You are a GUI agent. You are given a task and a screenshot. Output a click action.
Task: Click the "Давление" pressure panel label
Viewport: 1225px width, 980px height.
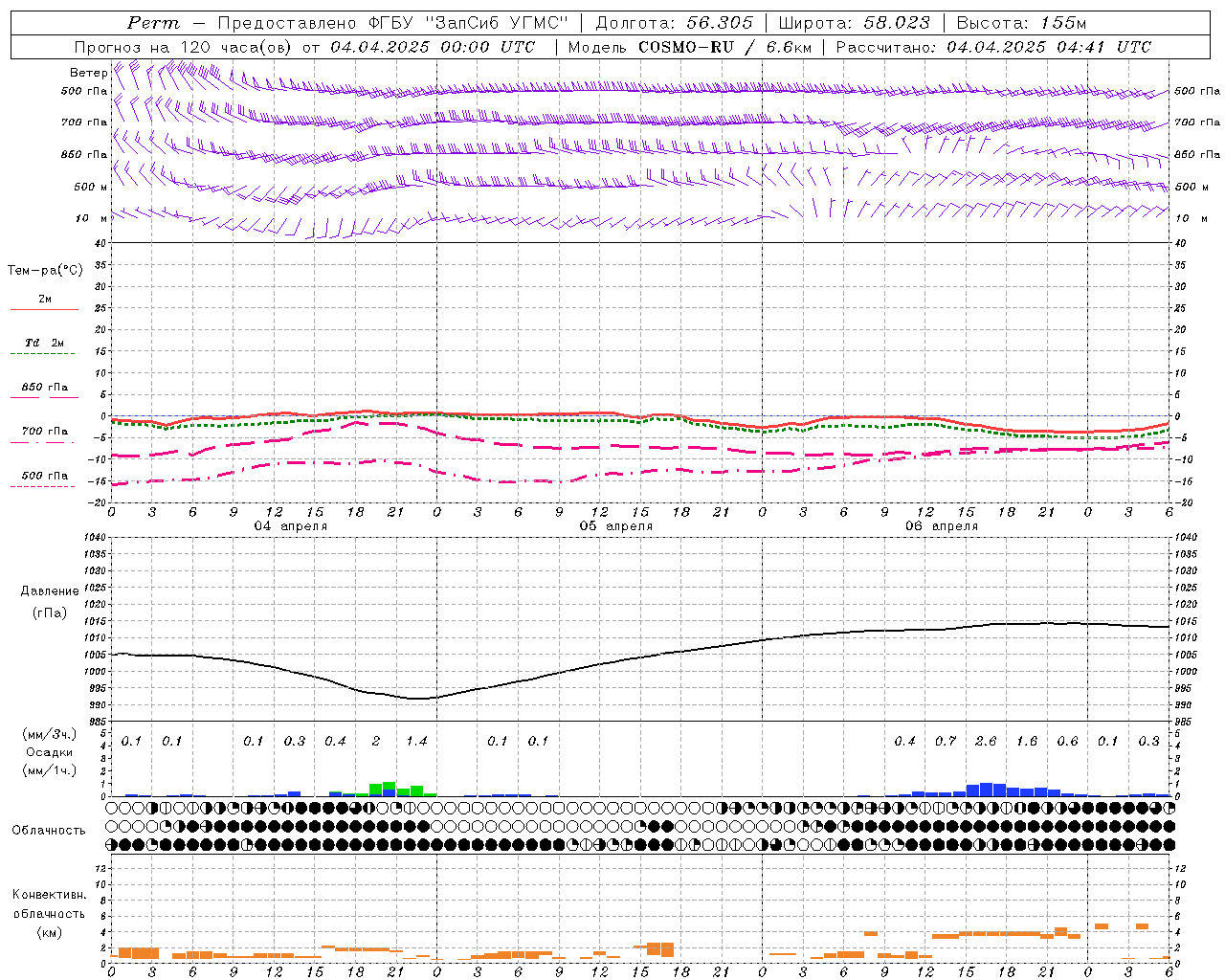[x=50, y=591]
